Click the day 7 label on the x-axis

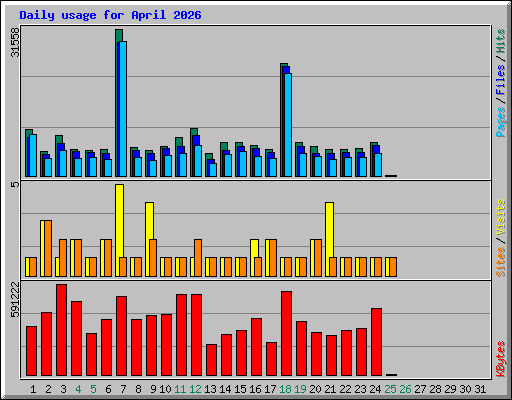123,389
